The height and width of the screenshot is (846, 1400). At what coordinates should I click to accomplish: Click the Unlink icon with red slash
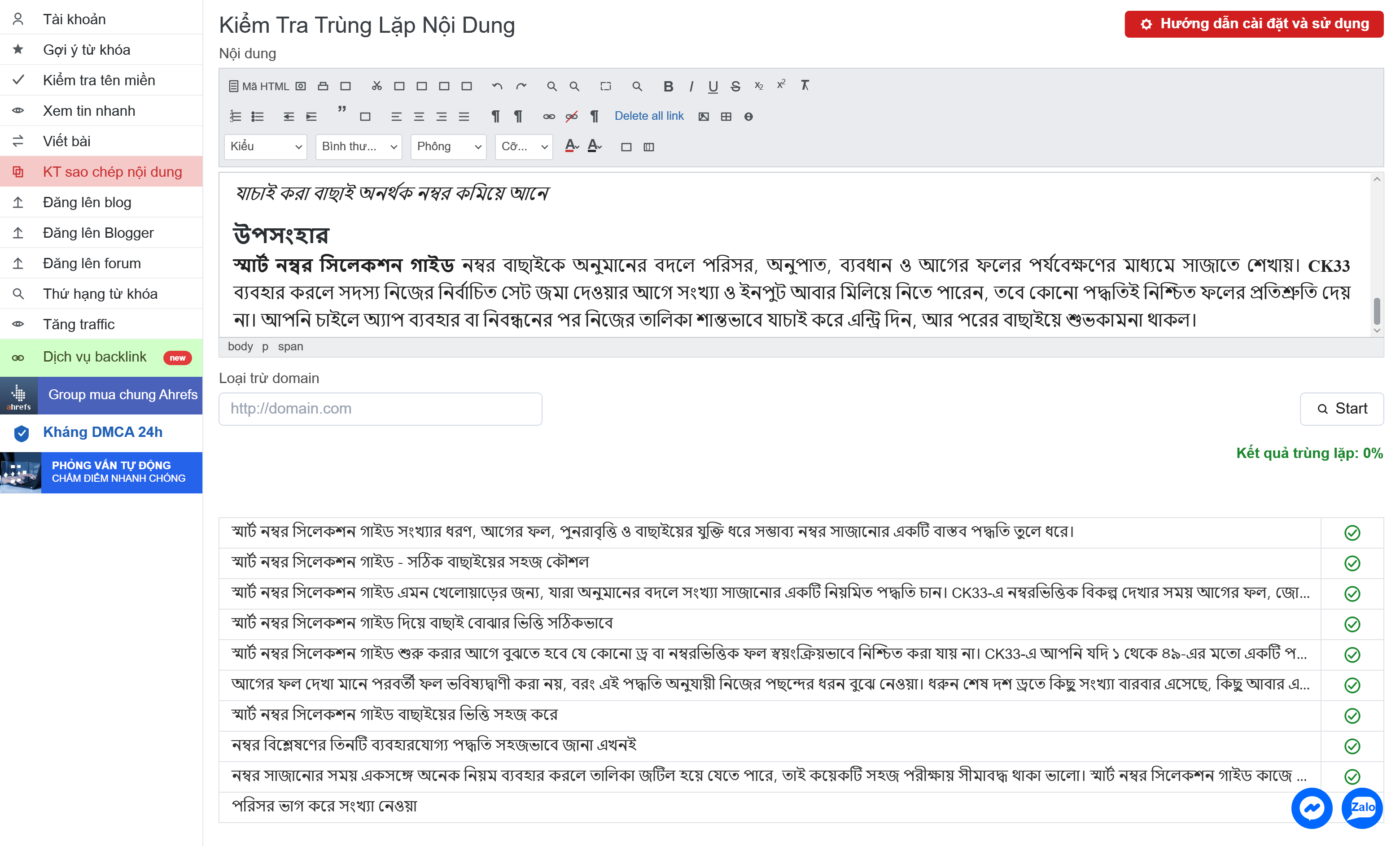click(572, 117)
